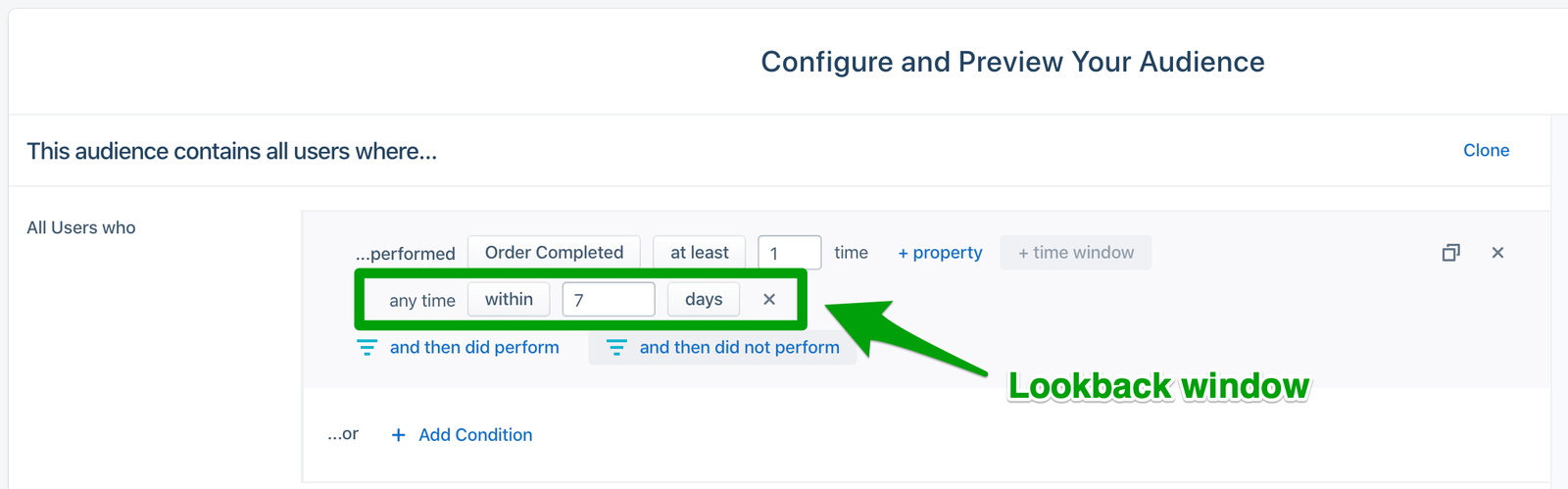Open the 'within' time window operator dropdown
The image size is (1568, 489).
(509, 300)
